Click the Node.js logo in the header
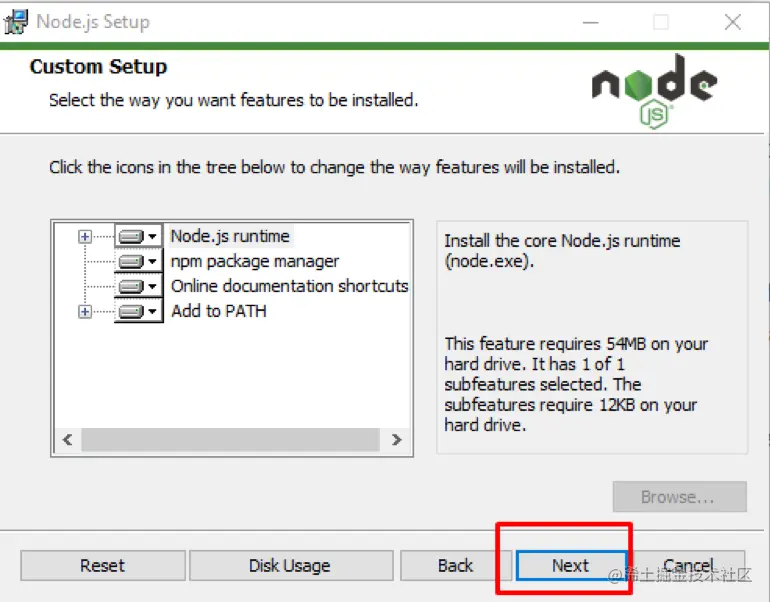 [x=655, y=92]
